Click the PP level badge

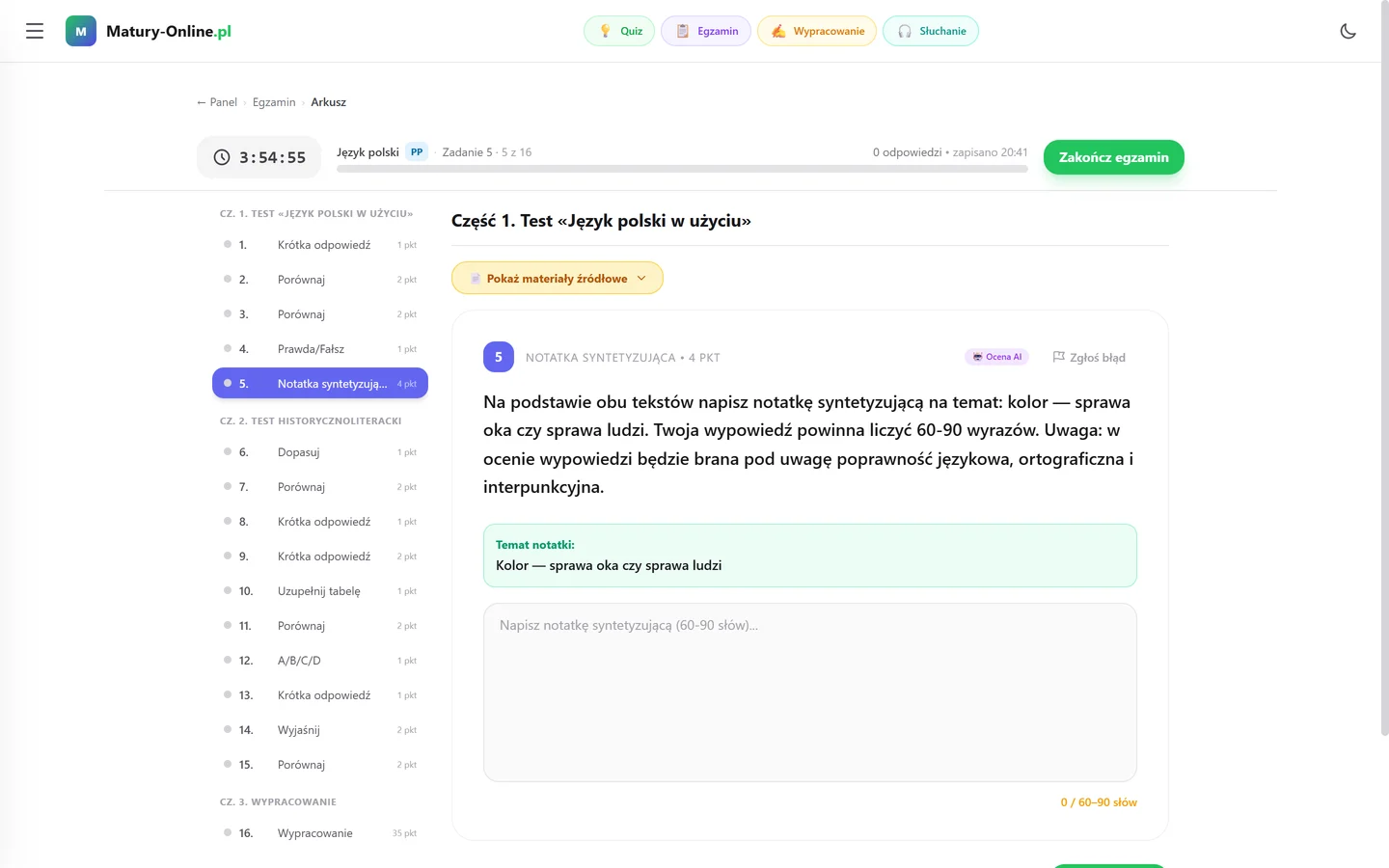pyautogui.click(x=417, y=152)
